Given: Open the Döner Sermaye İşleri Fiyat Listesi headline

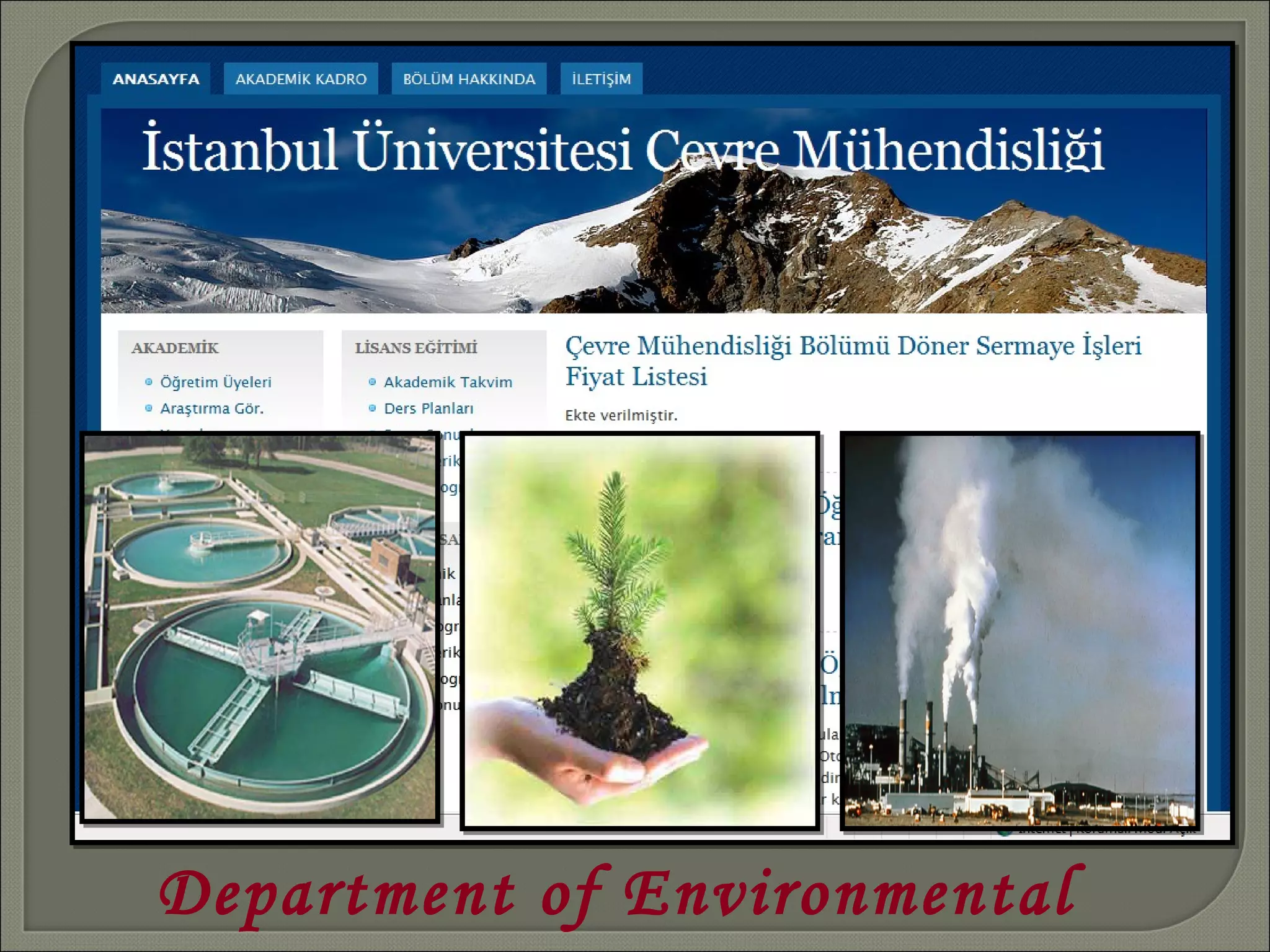Looking at the screenshot, I should (x=853, y=361).
